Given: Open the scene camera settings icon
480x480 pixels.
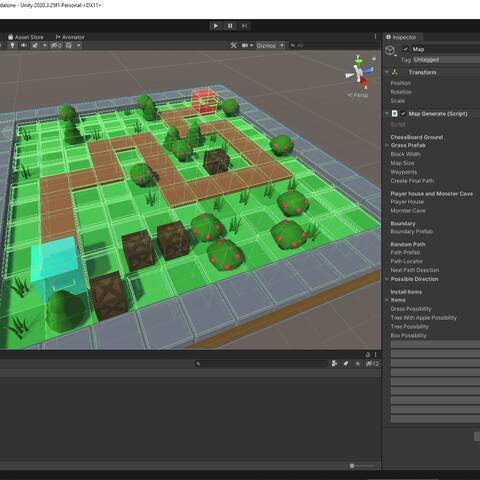Looking at the screenshot, I should (245, 45).
